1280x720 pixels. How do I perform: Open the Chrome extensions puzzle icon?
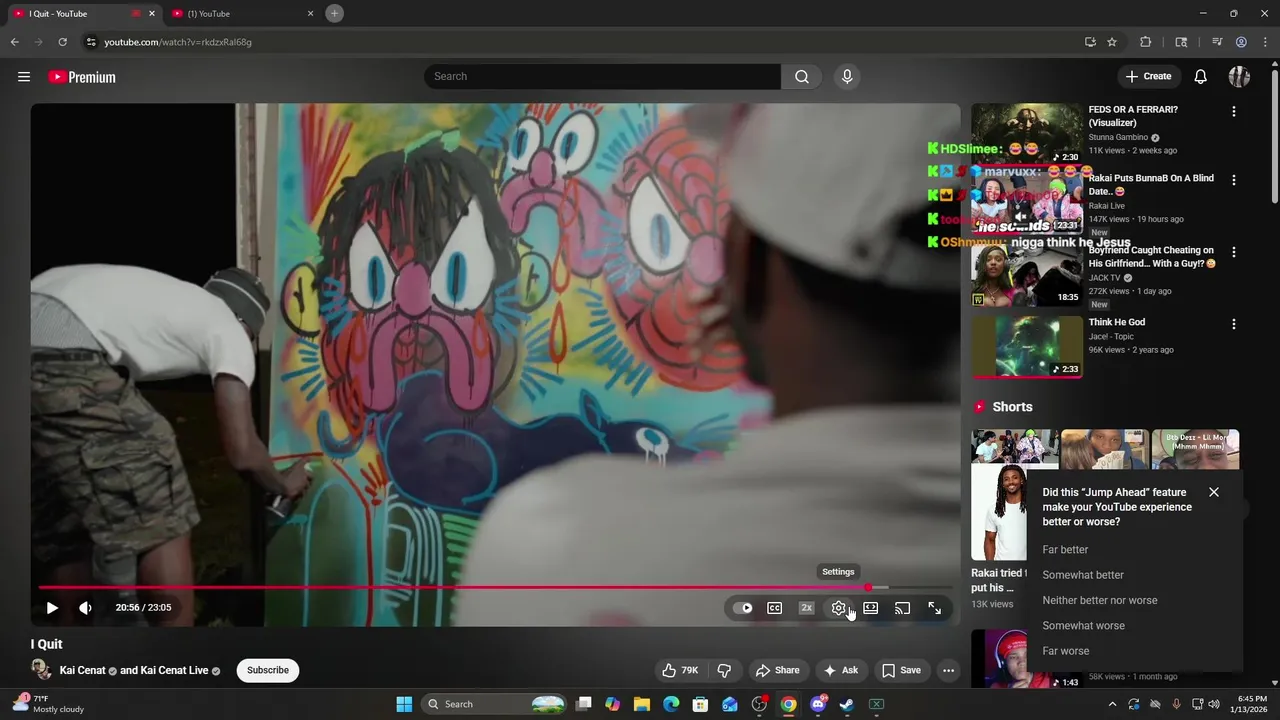tap(1146, 42)
